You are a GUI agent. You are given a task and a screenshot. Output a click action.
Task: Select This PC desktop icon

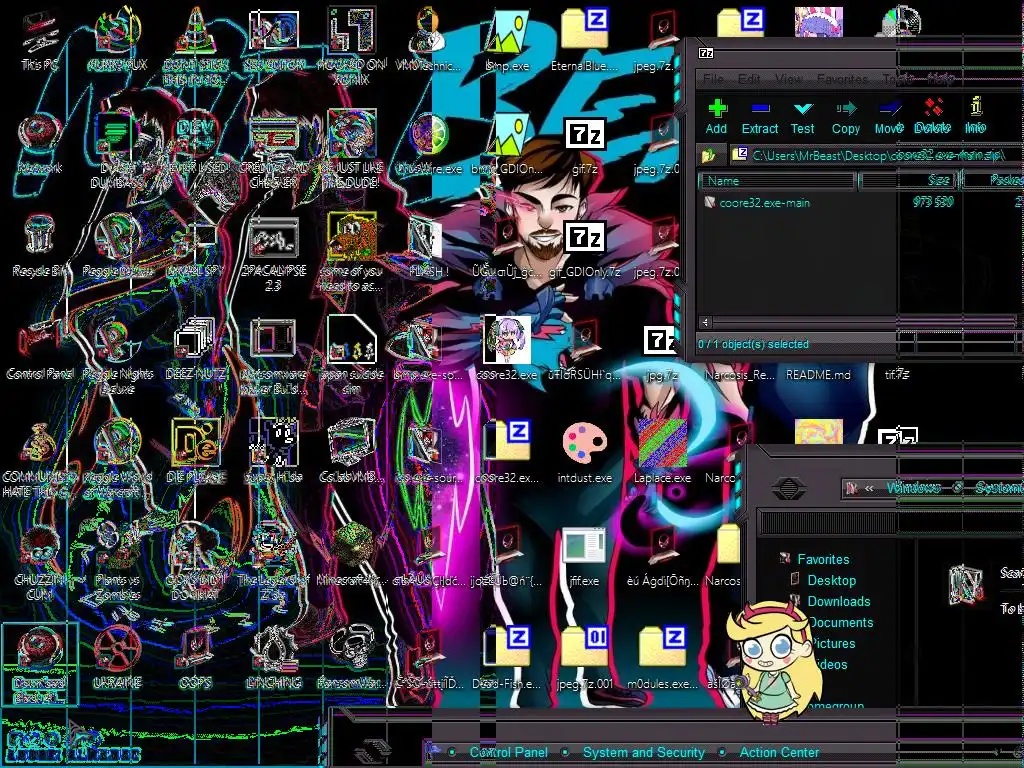40,41
